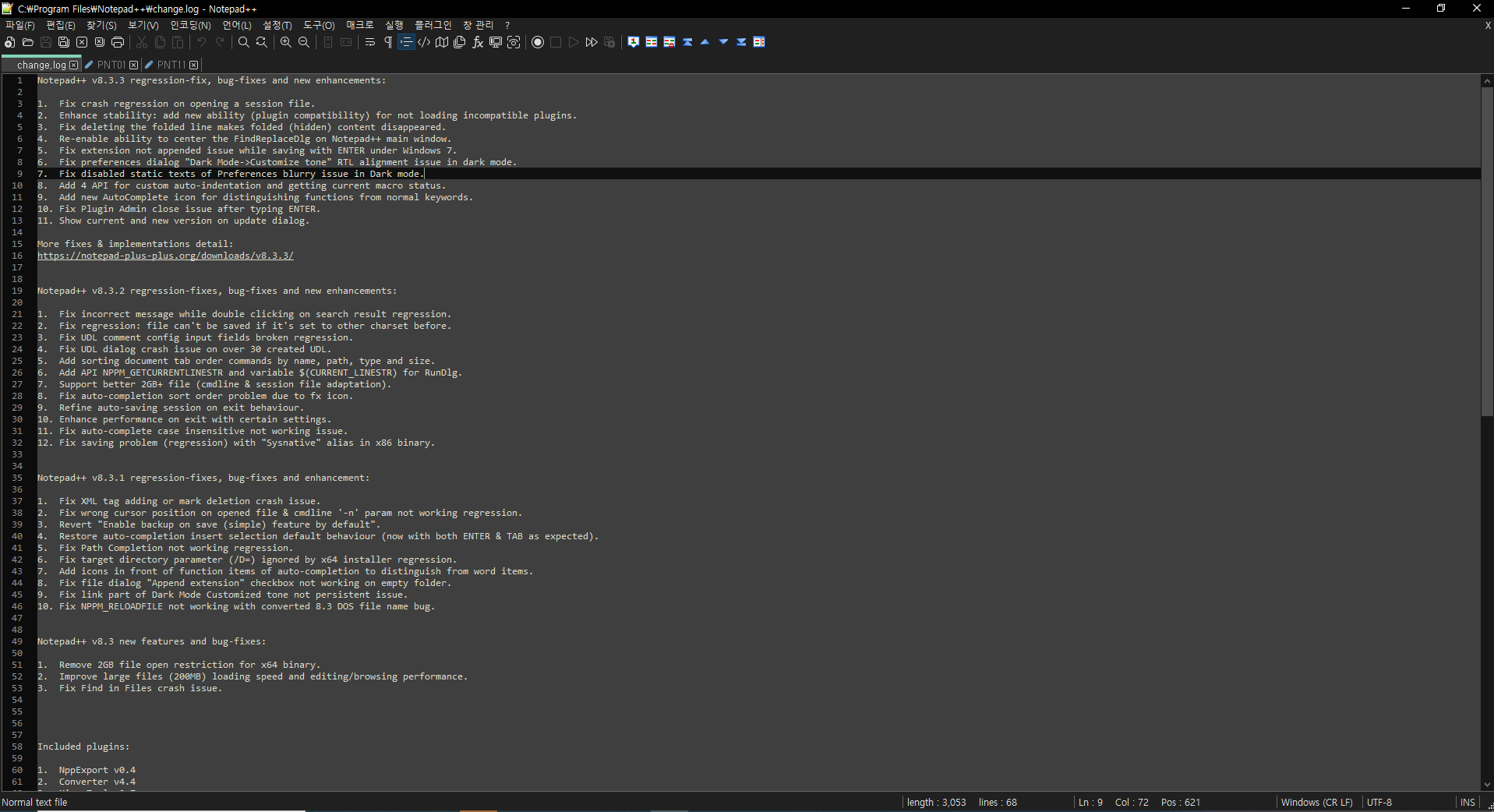Open the Folder as Workspace icon
Screen dimensions: 1494x812
coord(496,42)
